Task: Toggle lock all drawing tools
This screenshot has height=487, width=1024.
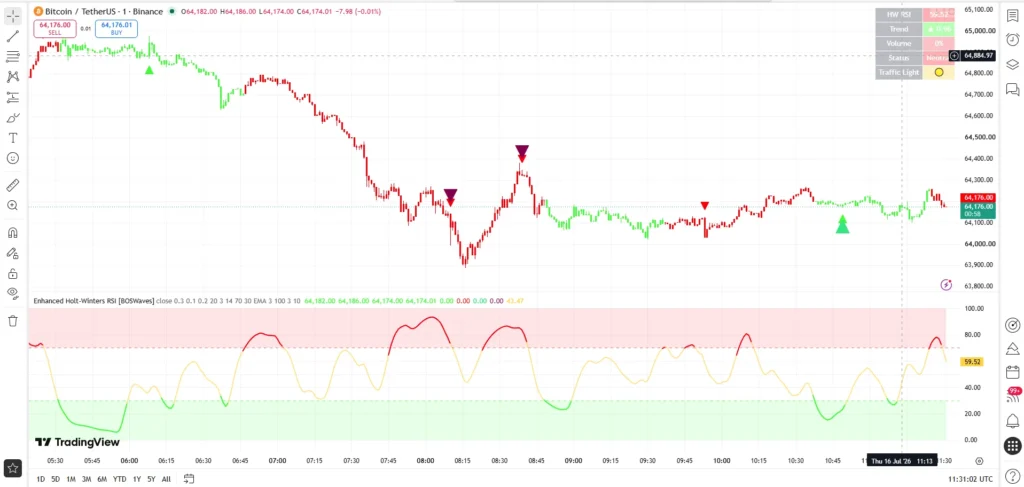Action: click(12, 274)
